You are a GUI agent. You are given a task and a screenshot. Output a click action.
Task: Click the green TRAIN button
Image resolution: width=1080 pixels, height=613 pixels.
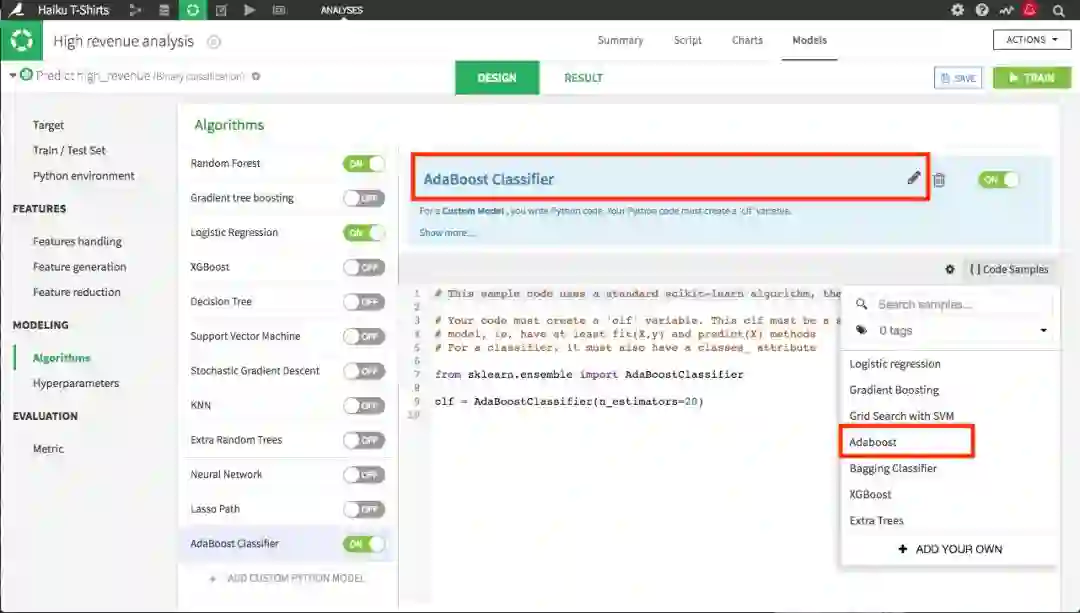[1032, 78]
